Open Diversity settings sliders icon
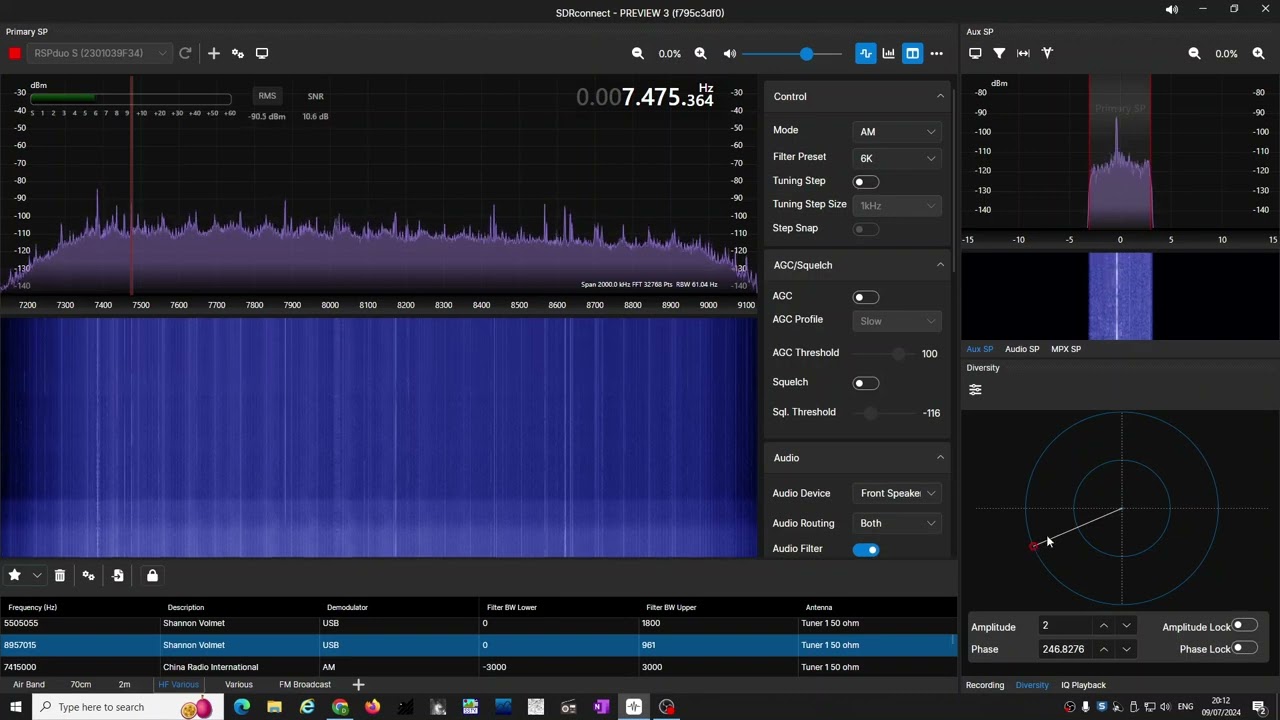 point(975,390)
